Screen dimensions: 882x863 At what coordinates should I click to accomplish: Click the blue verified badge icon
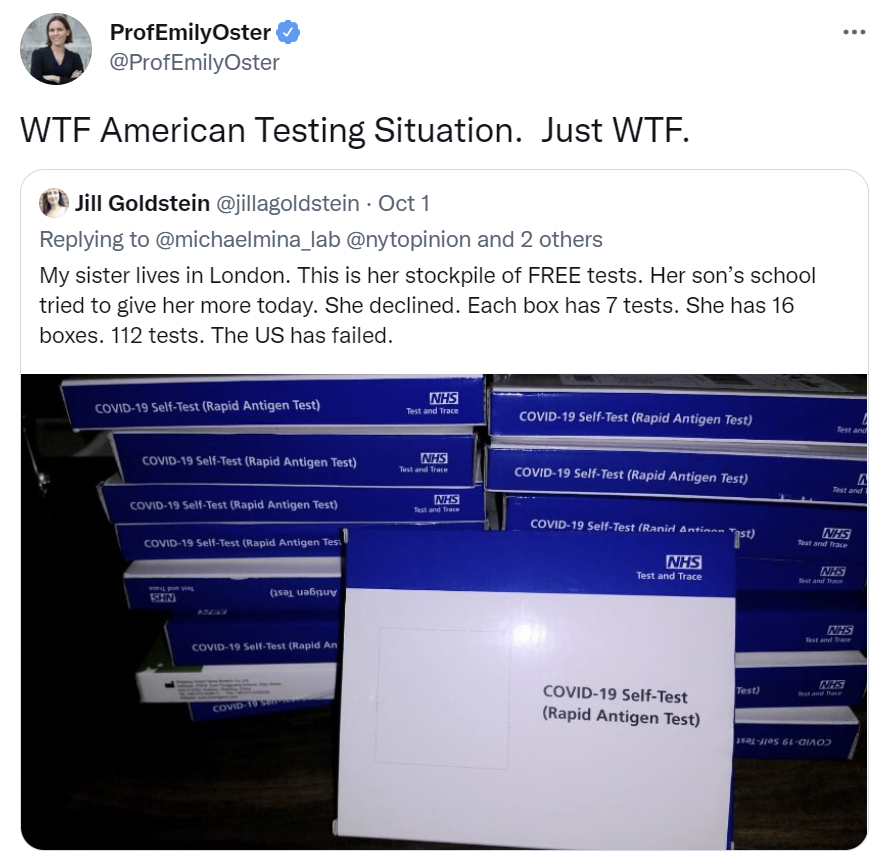point(287,33)
